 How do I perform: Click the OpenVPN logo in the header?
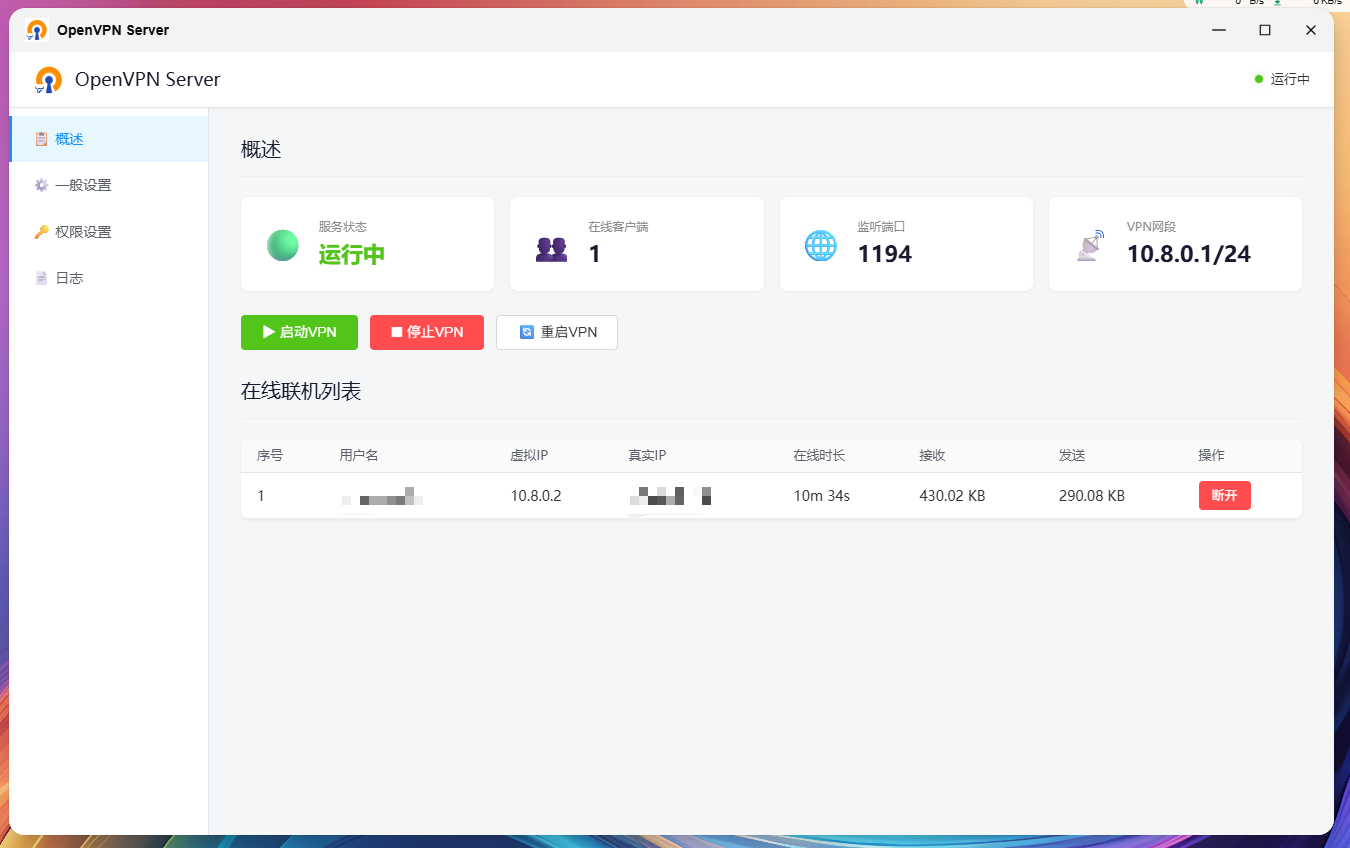click(48, 80)
